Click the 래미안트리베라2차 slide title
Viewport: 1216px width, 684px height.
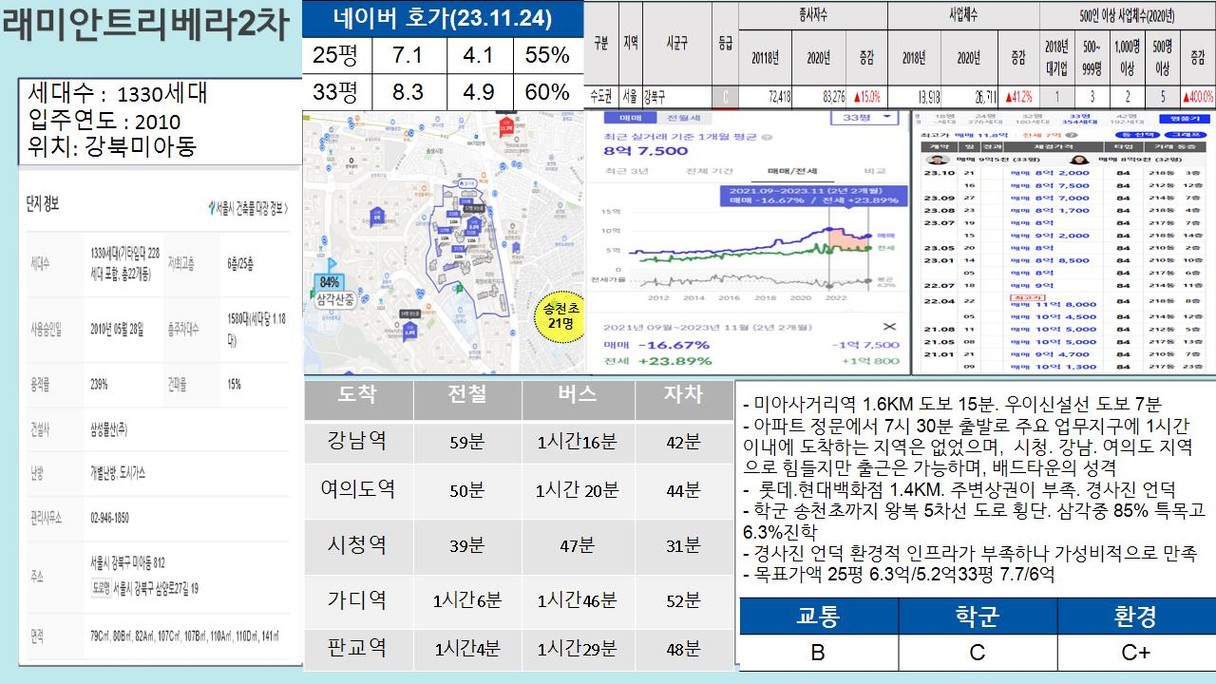(x=146, y=25)
